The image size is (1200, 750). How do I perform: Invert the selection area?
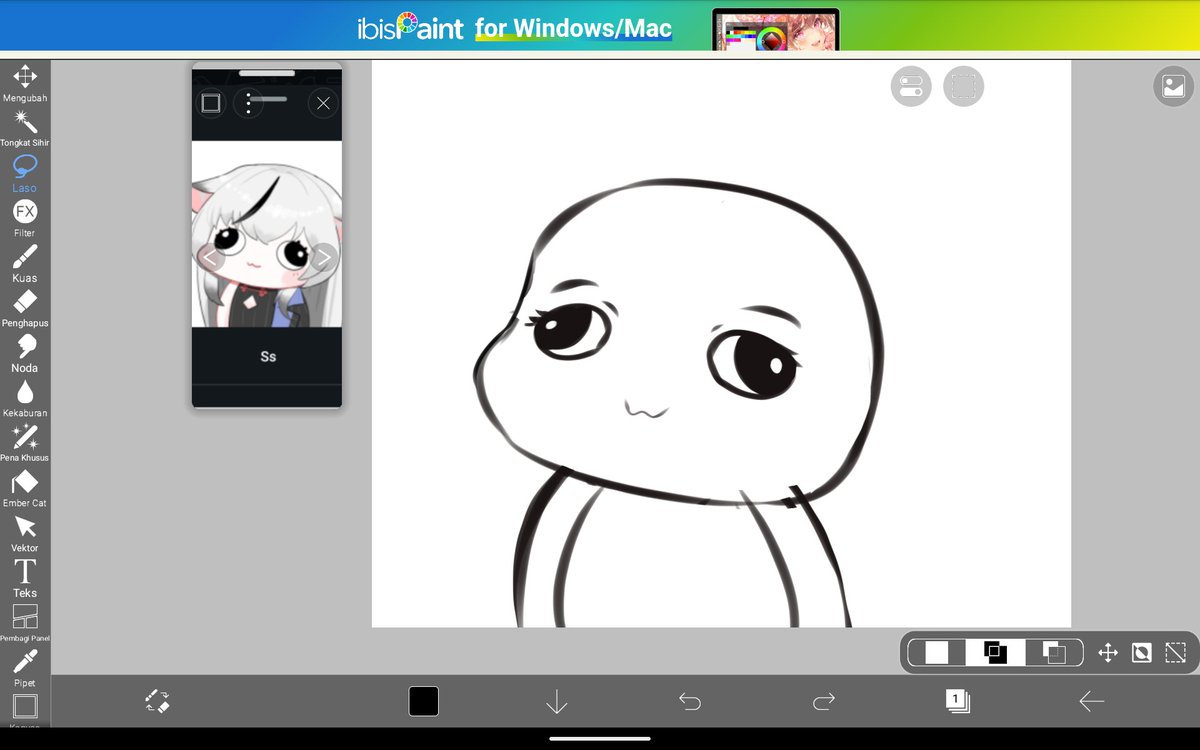[x=1141, y=653]
